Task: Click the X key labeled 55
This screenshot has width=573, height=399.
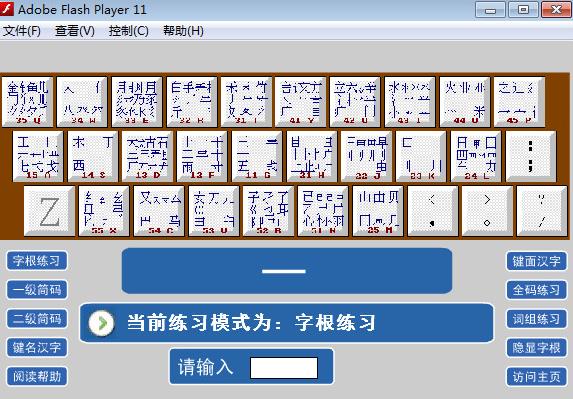Action: [104, 211]
